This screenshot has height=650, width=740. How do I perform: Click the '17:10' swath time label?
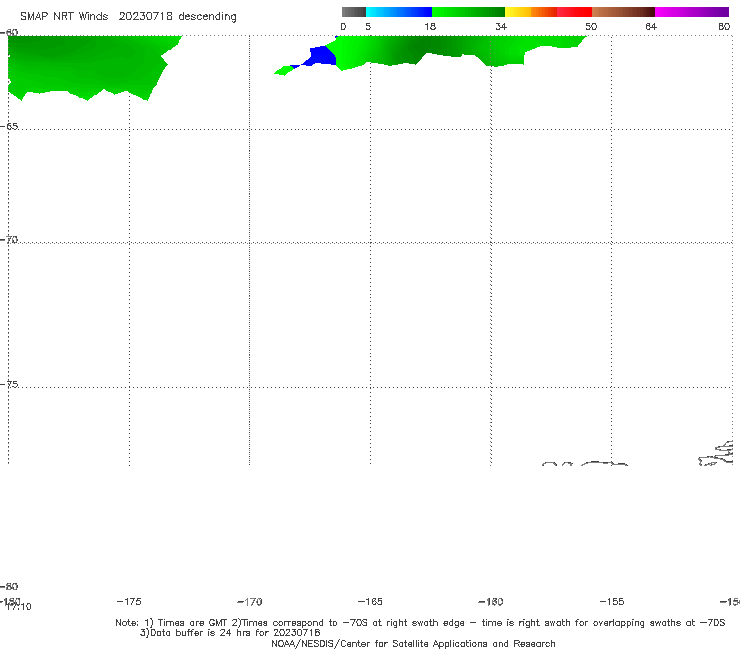pyautogui.click(x=19, y=607)
